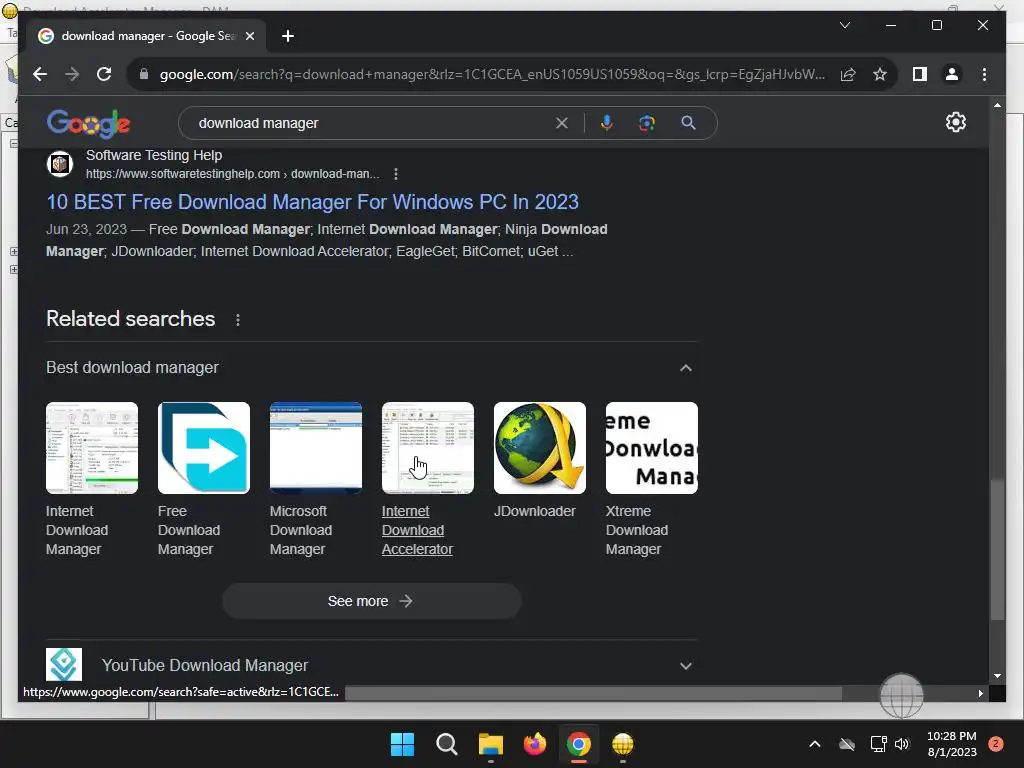Click the See more button
The image size is (1024, 768).
pyautogui.click(x=372, y=601)
